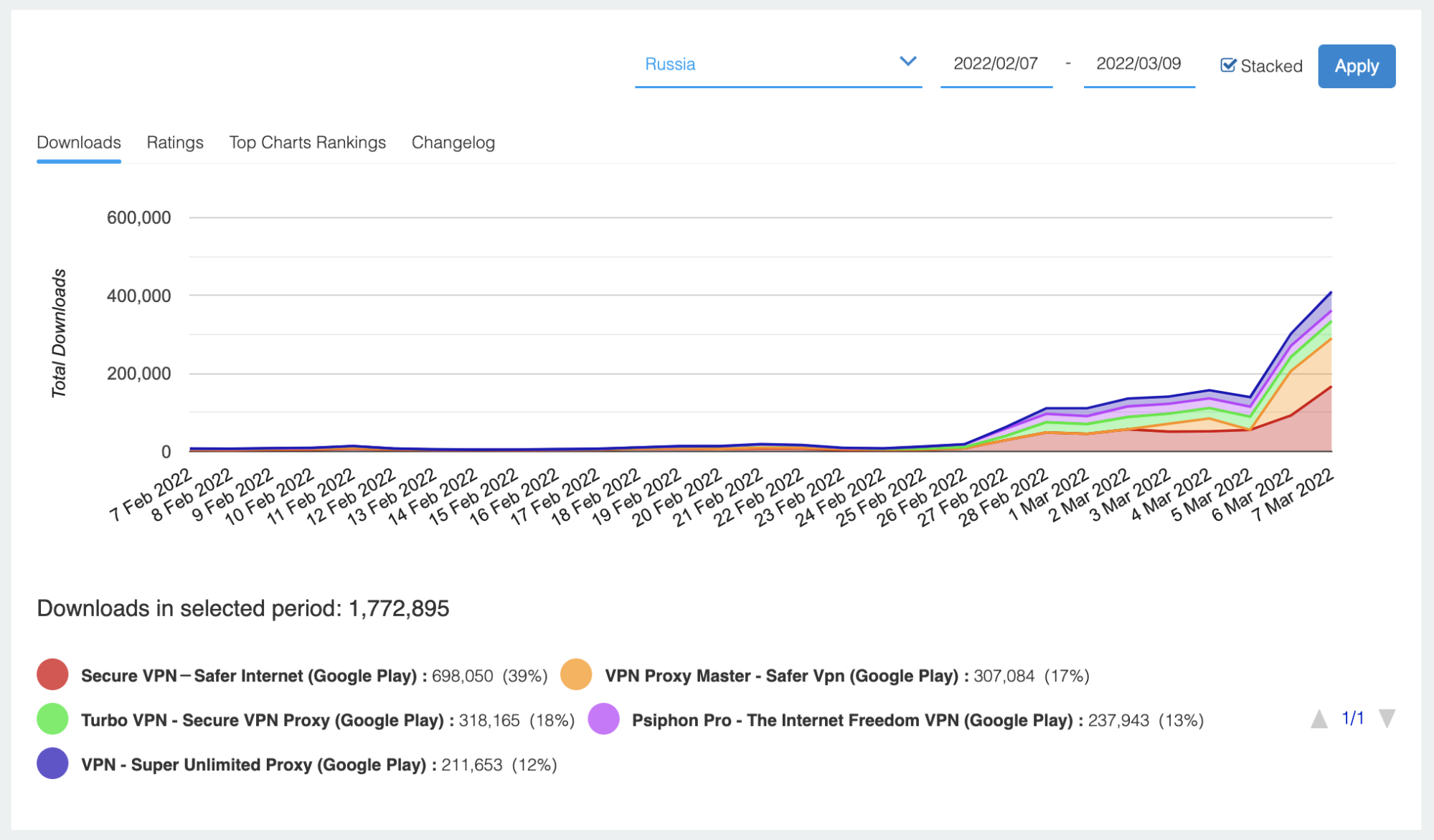Image resolution: width=1434 pixels, height=840 pixels.
Task: Open the Top Charts Rankings tab
Action: click(307, 142)
